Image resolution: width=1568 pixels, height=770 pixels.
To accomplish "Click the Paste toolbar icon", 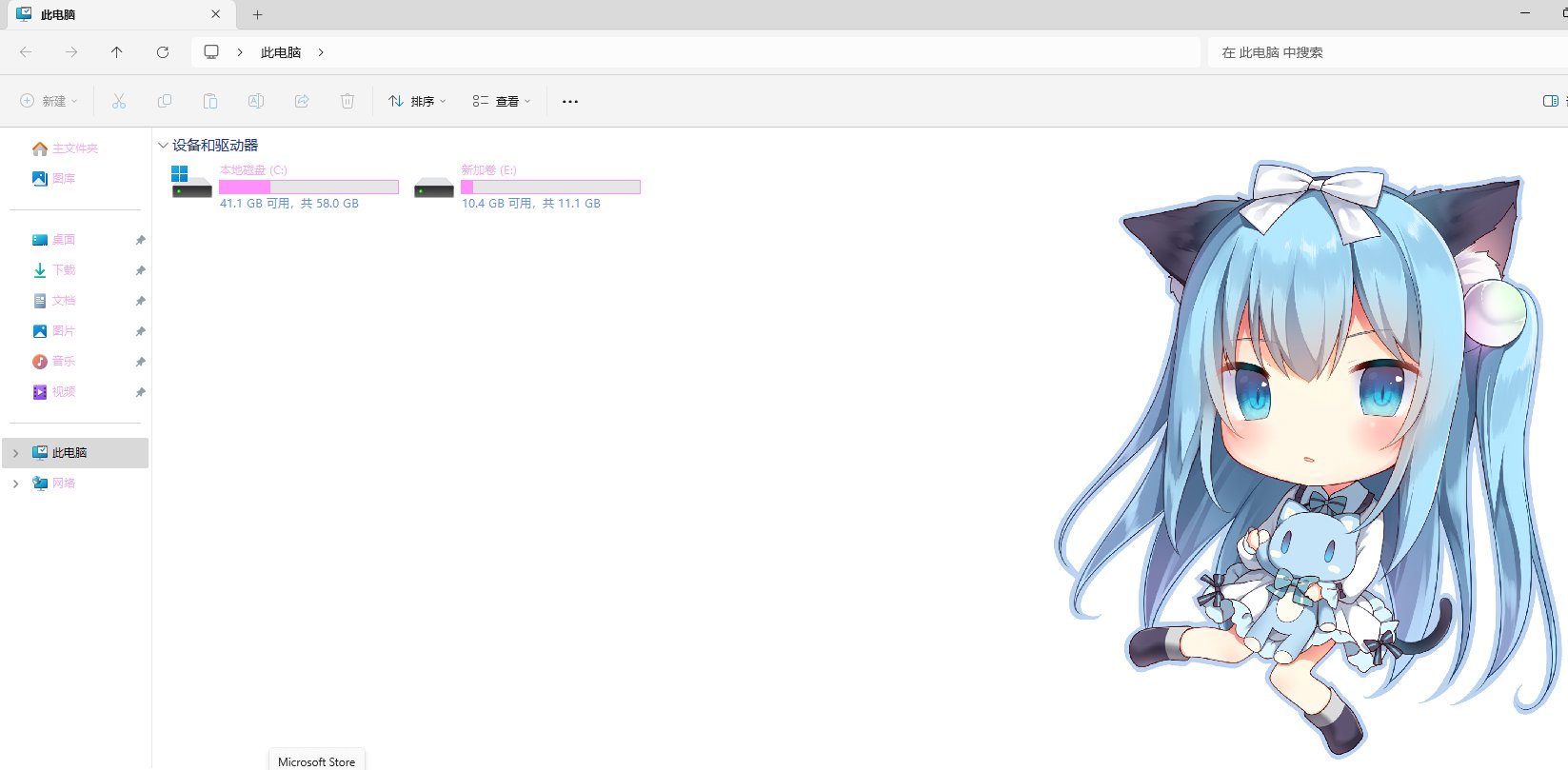I will (210, 101).
